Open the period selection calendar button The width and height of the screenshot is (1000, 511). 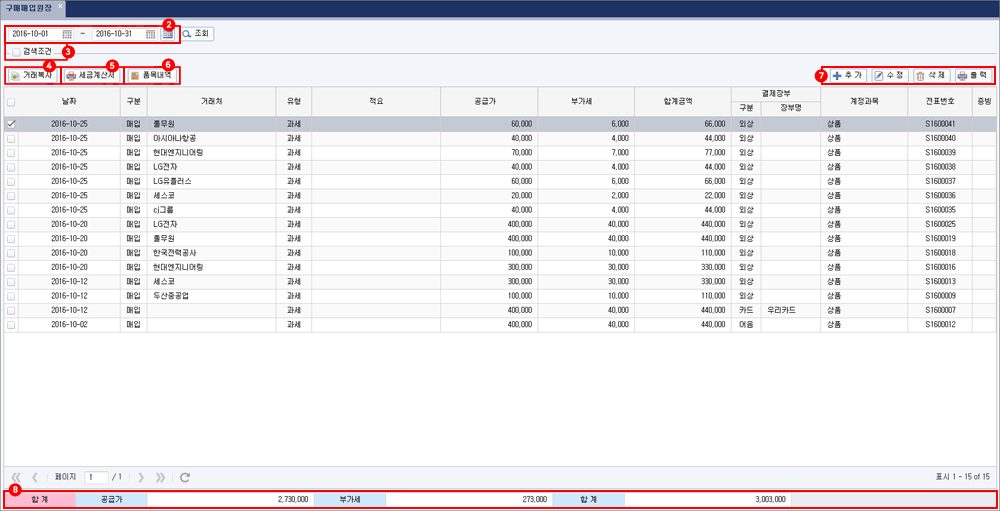tap(167, 34)
